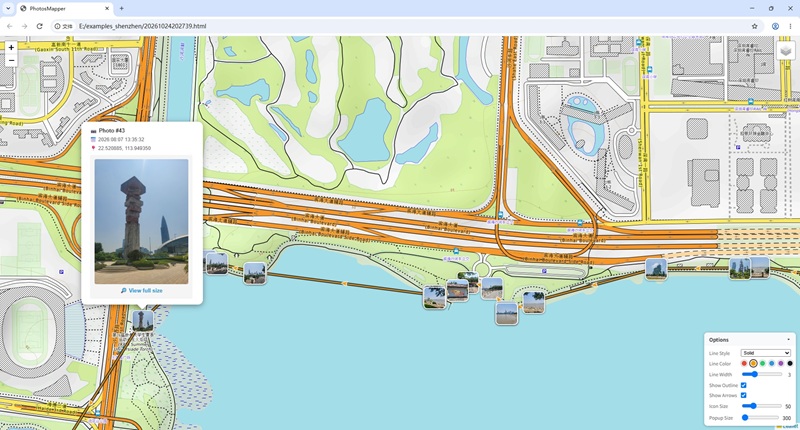
Task: Click the Icon Size slider
Action: pos(762,406)
